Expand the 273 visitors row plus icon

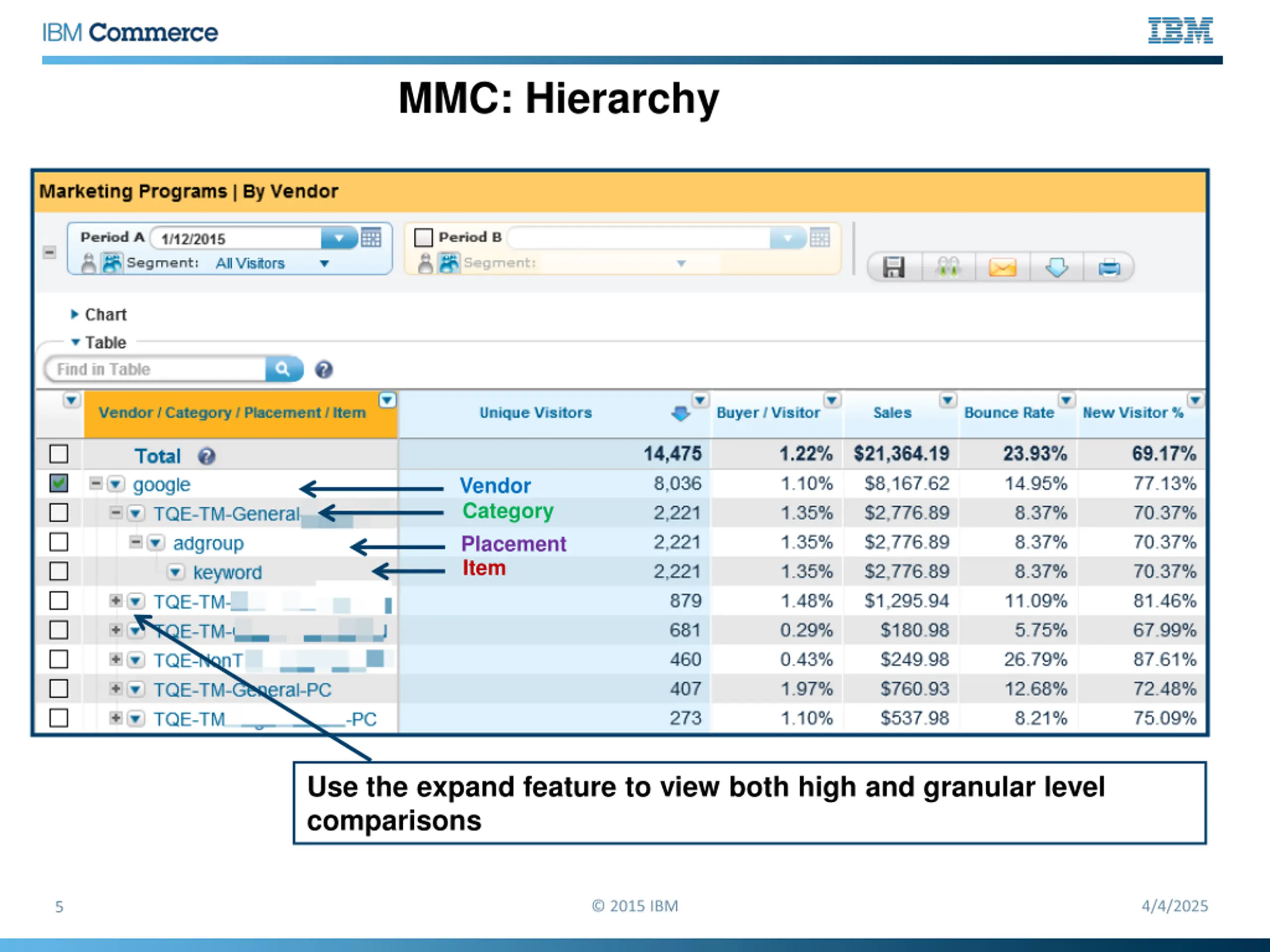point(116,718)
